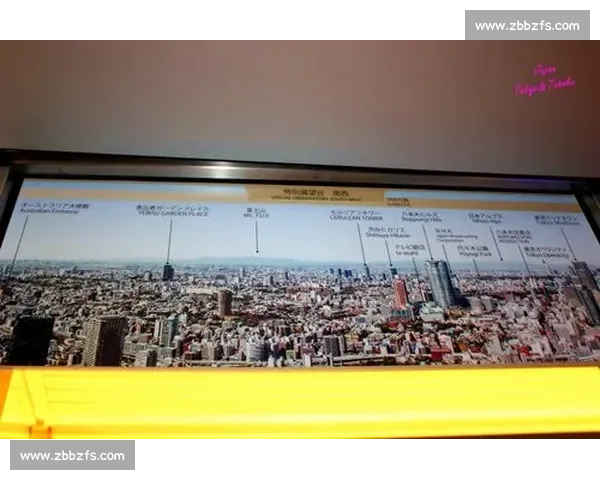The image size is (600, 480).
Task: Select the Shibuya Hikarie label
Action: [388, 233]
